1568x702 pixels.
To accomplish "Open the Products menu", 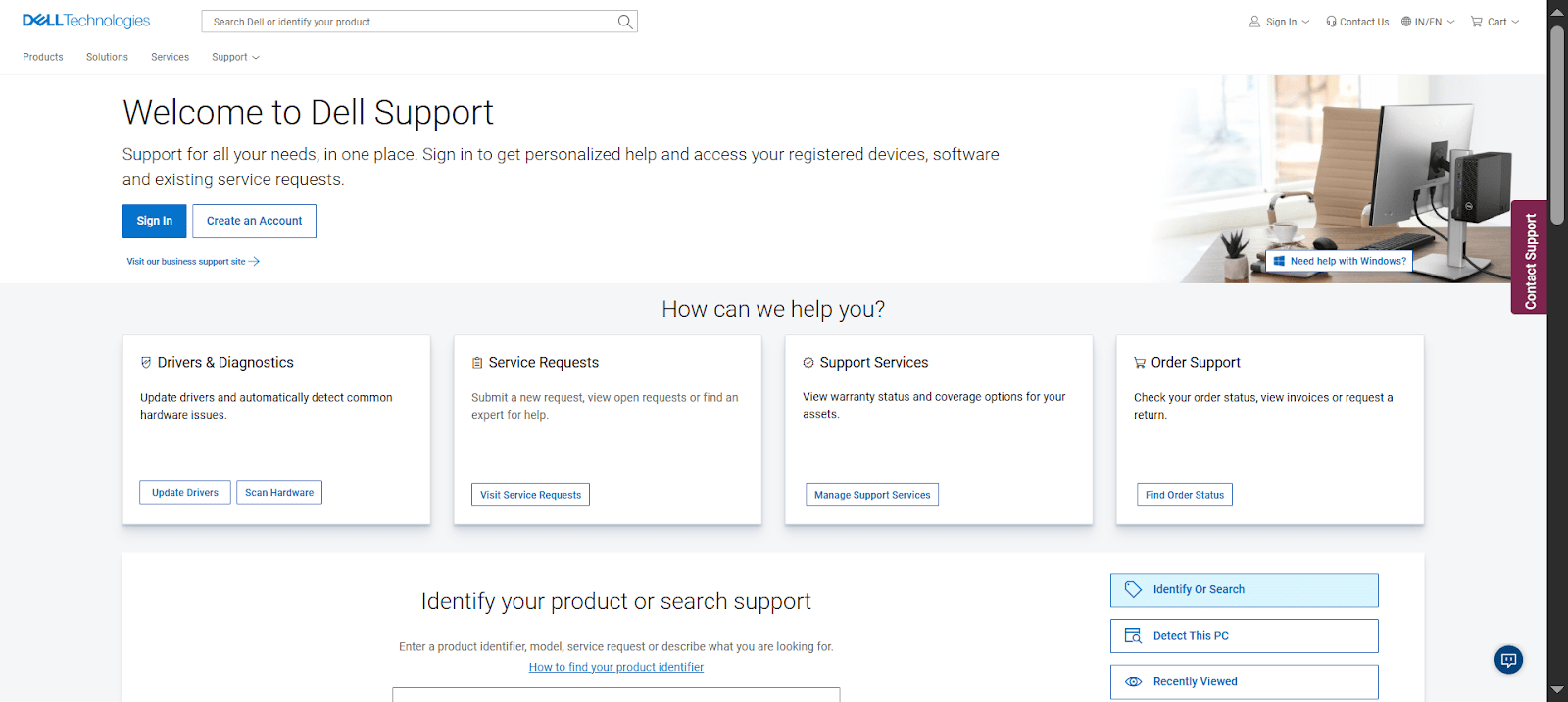I will click(43, 57).
